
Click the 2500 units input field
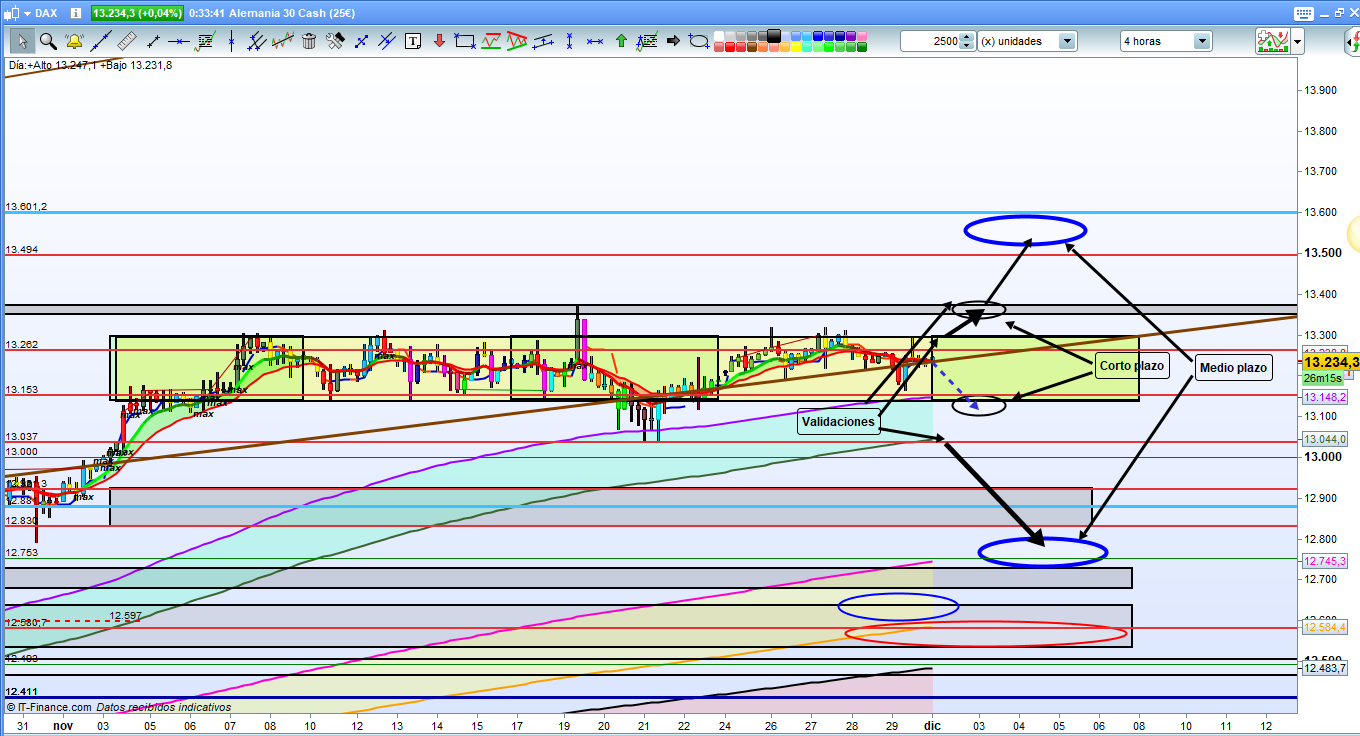pos(930,41)
